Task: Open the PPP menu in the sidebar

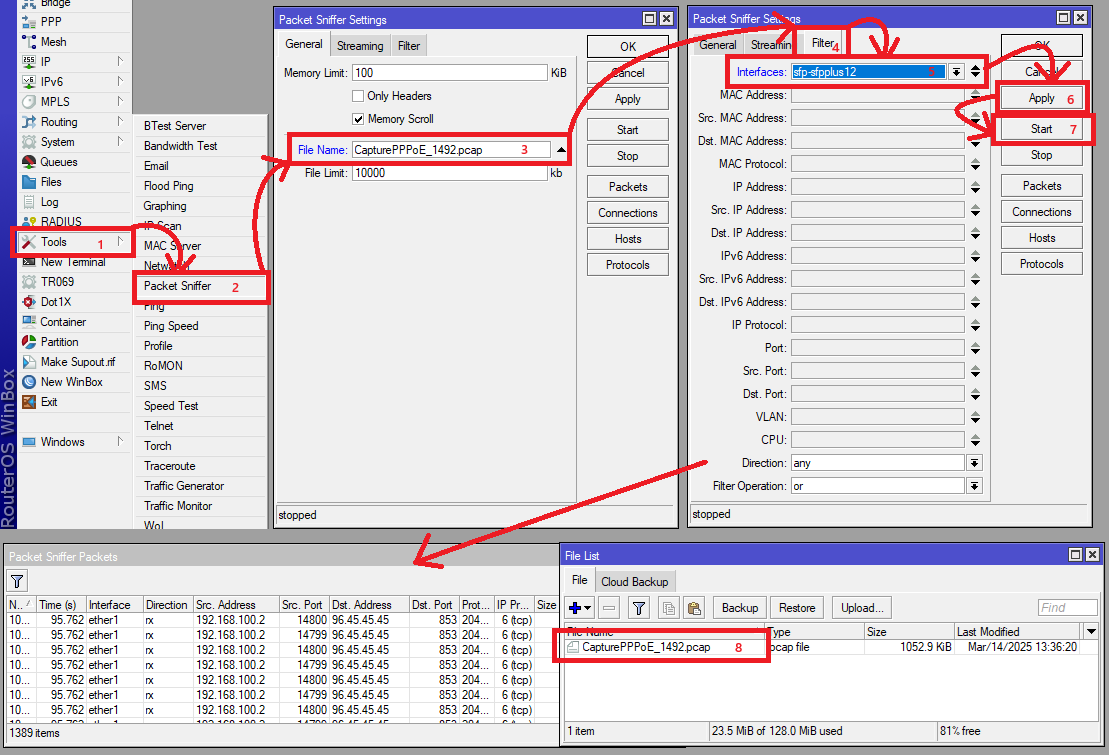Action: click(x=51, y=22)
